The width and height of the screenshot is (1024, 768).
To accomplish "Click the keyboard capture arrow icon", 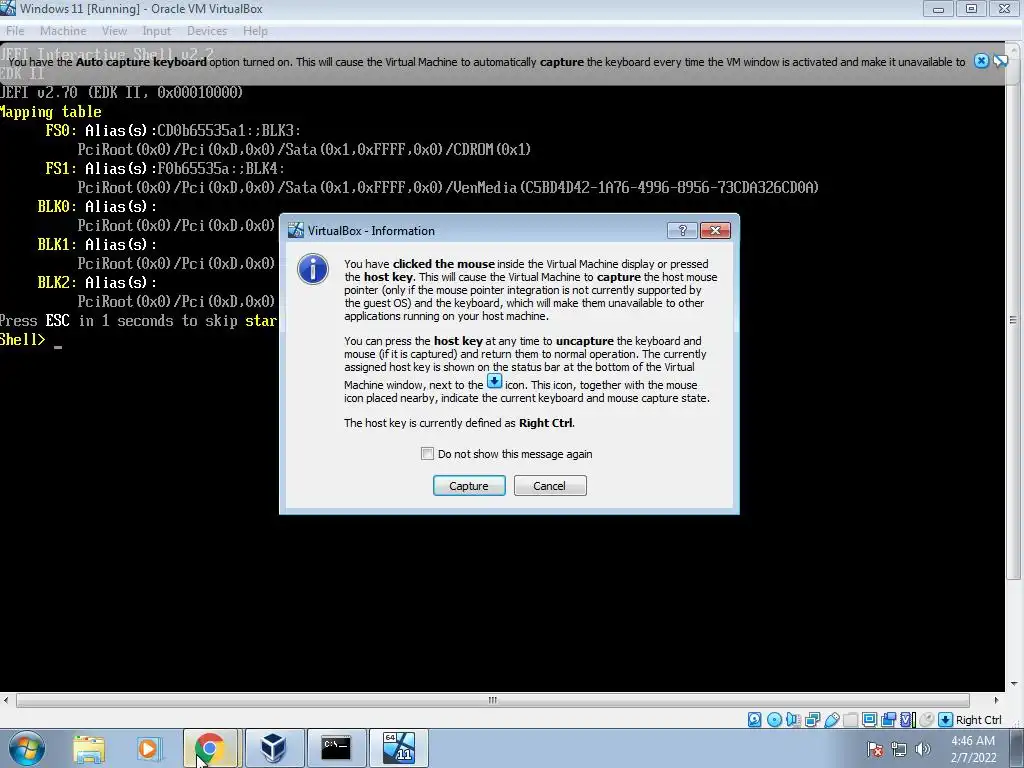I will (x=945, y=720).
